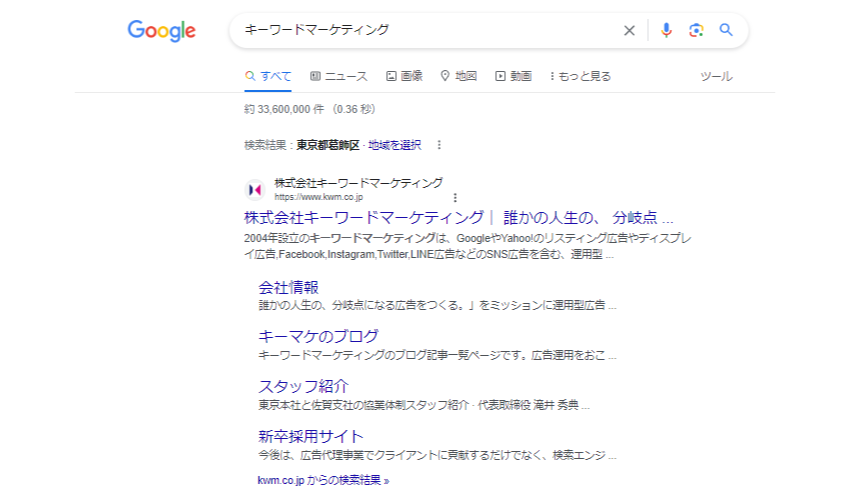Click snippet 東京本社と佐賀支社の協業体制スタッフ紹介
This screenshot has height=494, width=850.
423,405
